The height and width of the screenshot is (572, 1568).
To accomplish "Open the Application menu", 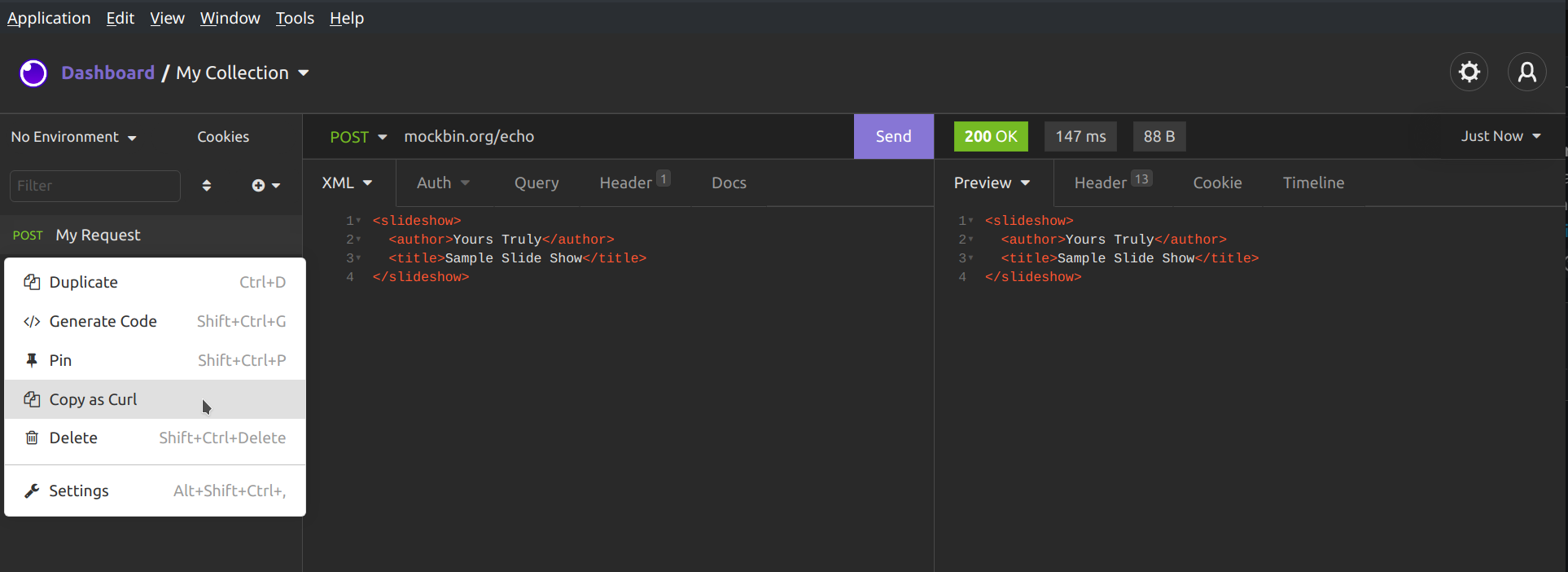I will pyautogui.click(x=49, y=18).
